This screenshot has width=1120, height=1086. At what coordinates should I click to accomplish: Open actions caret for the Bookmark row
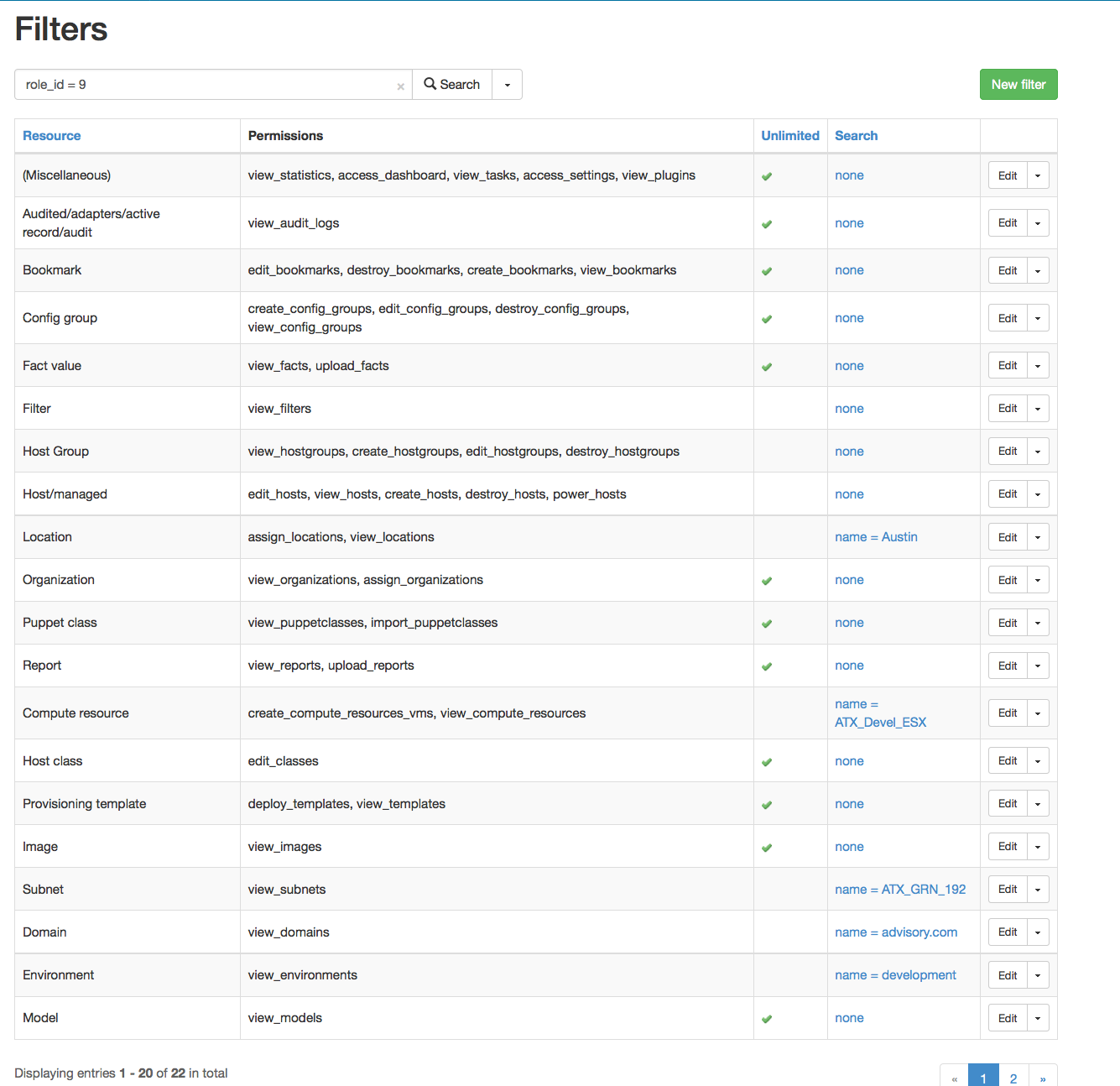pos(1038,270)
